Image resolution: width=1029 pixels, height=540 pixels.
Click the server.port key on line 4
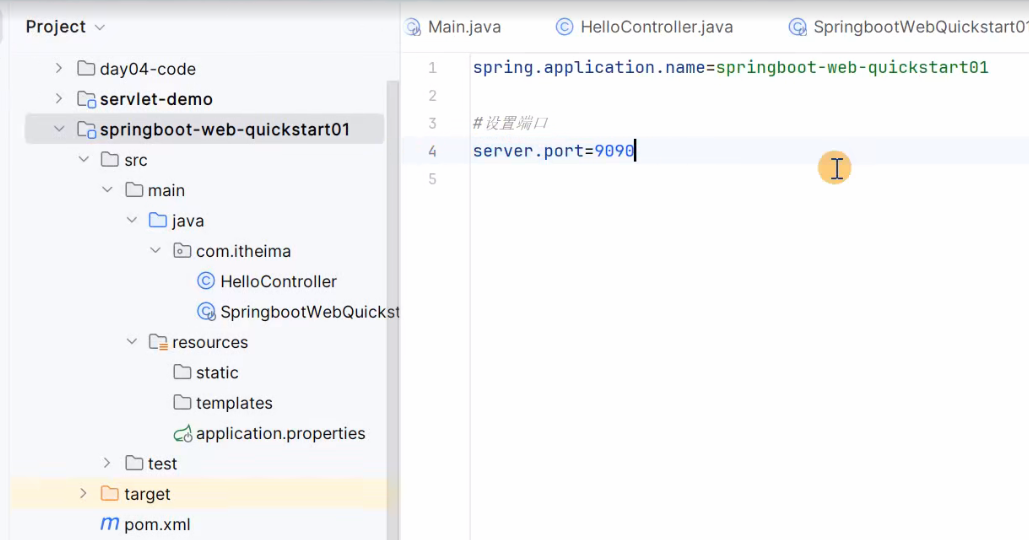tap(528, 151)
